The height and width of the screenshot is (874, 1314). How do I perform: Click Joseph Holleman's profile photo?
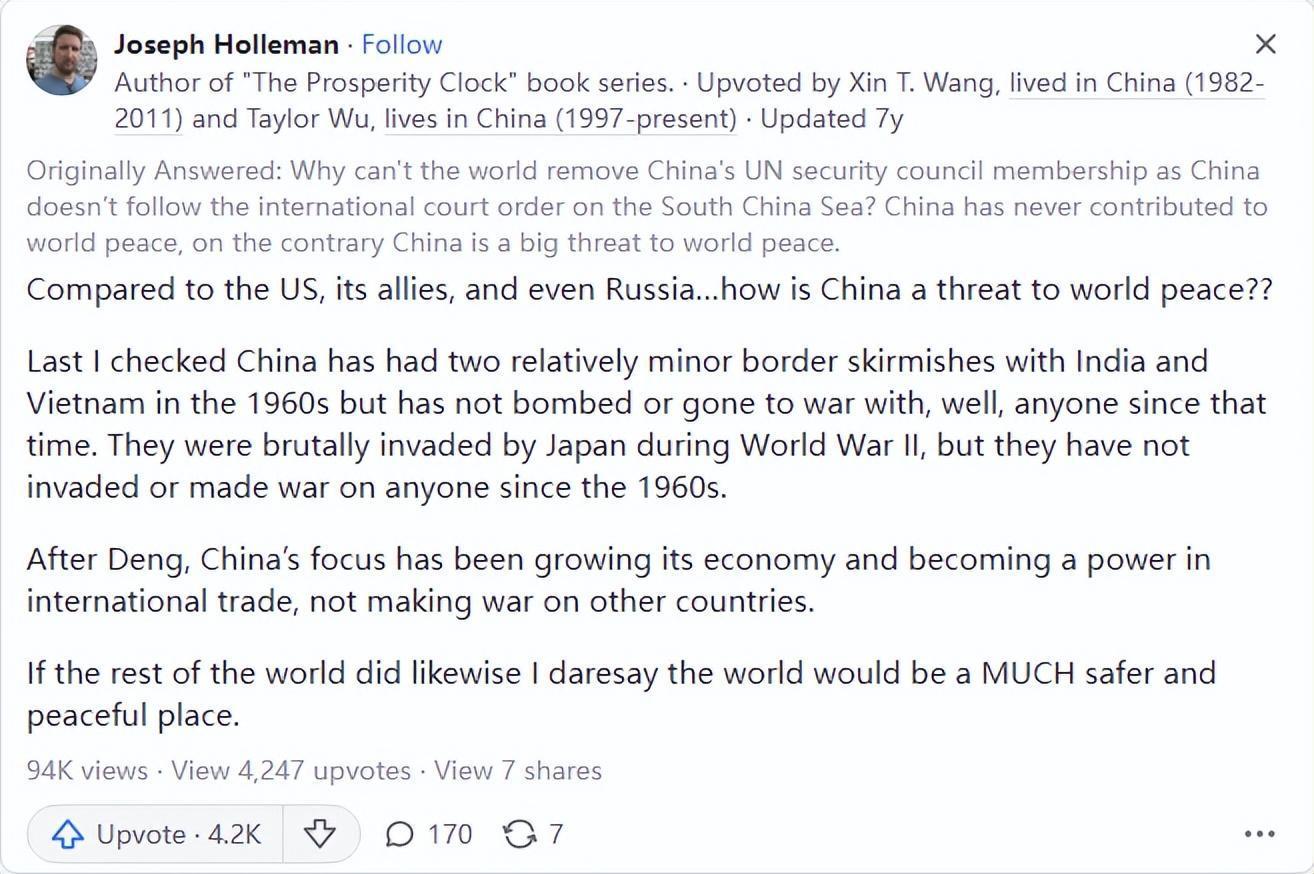click(62, 60)
